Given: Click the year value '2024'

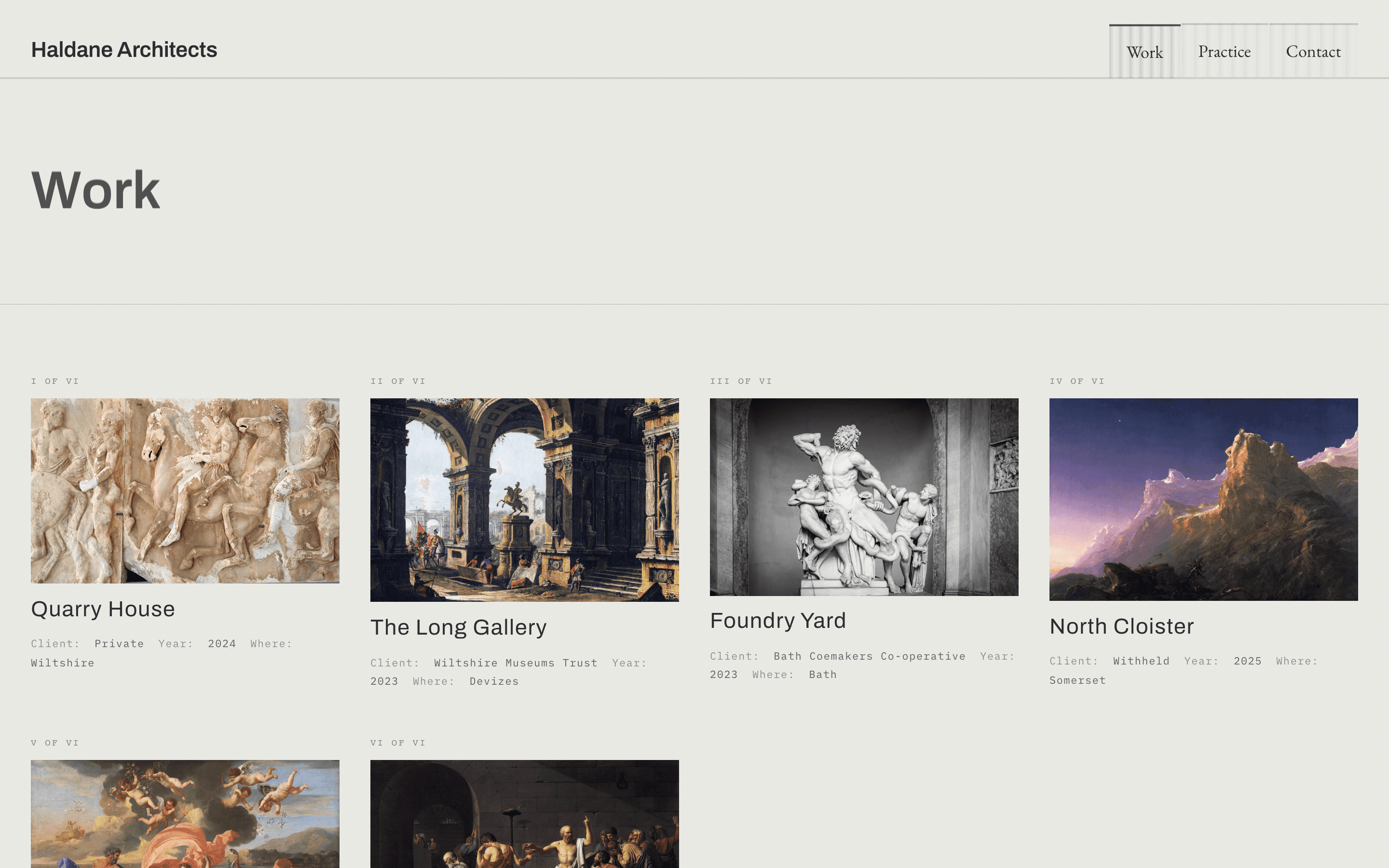Looking at the screenshot, I should [222, 644].
